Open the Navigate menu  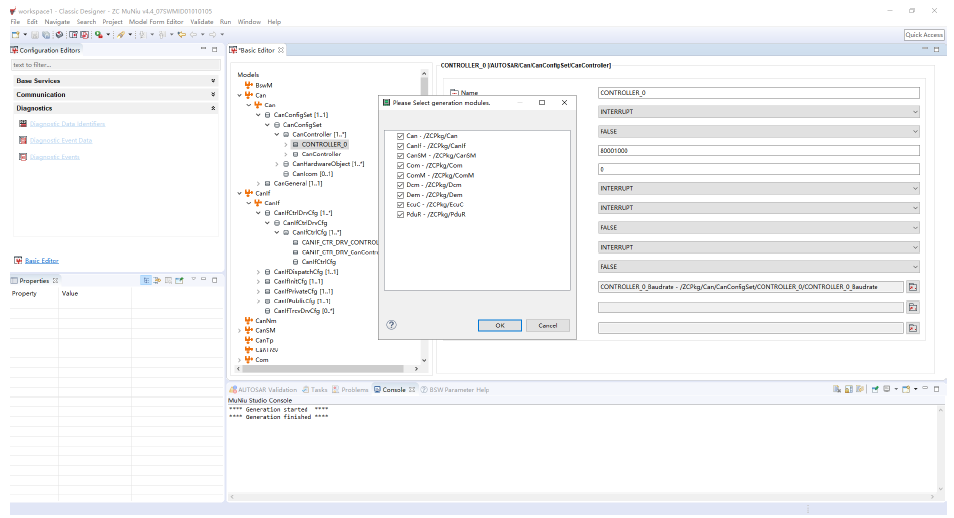[57, 22]
